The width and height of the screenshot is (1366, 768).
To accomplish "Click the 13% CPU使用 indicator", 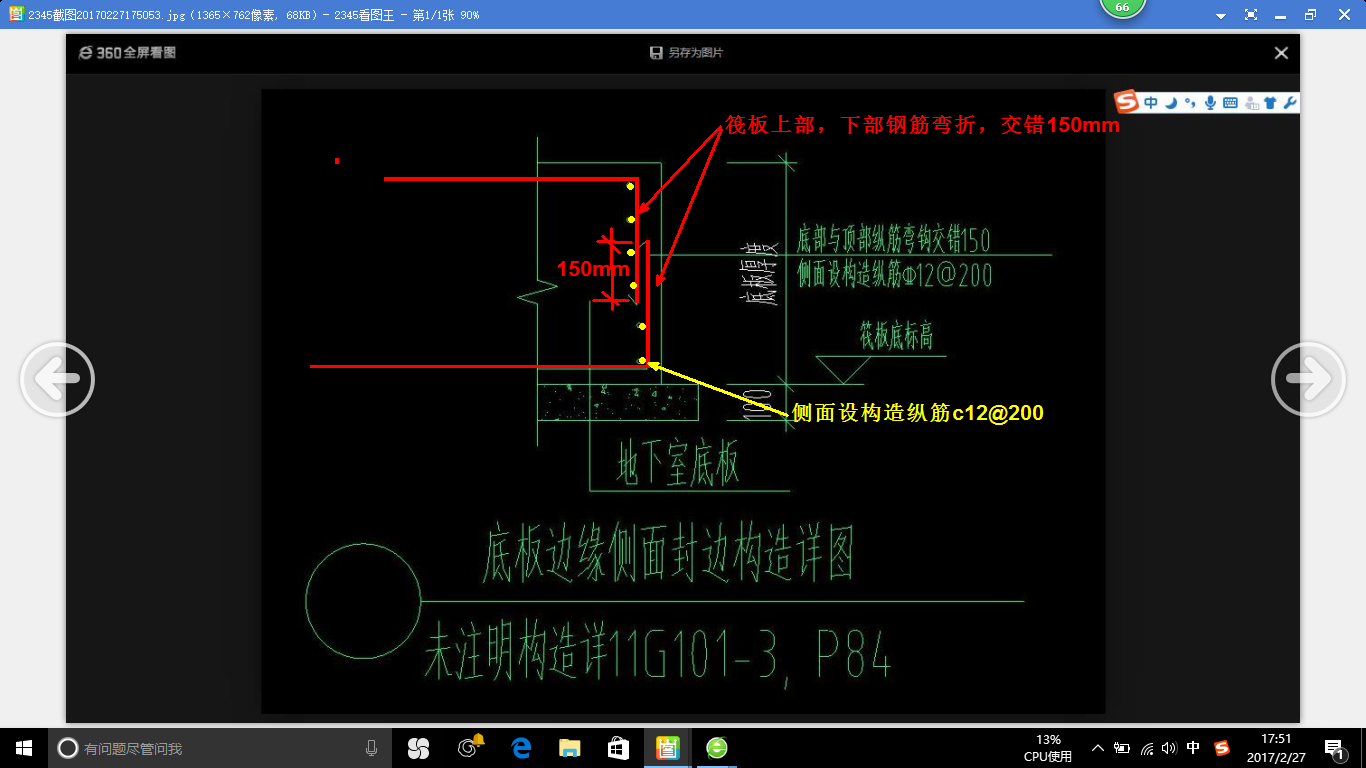I will [1048, 748].
